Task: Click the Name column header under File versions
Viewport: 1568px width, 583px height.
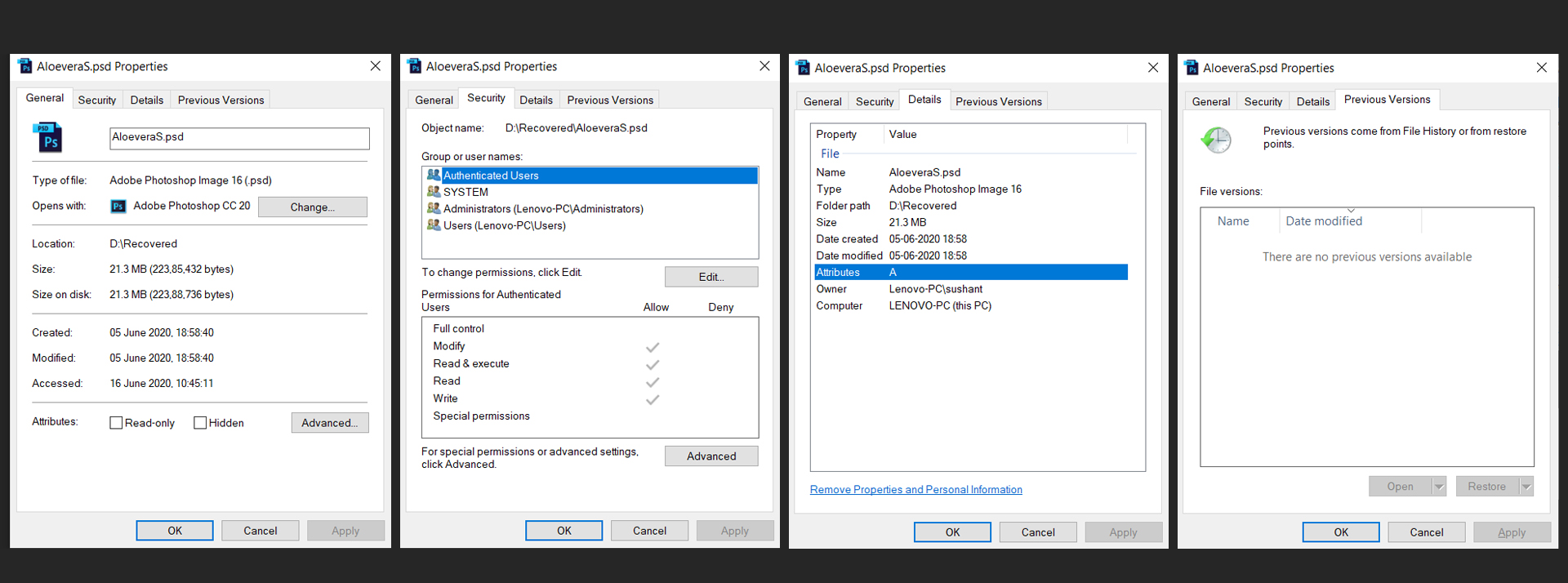Action: click(1233, 221)
